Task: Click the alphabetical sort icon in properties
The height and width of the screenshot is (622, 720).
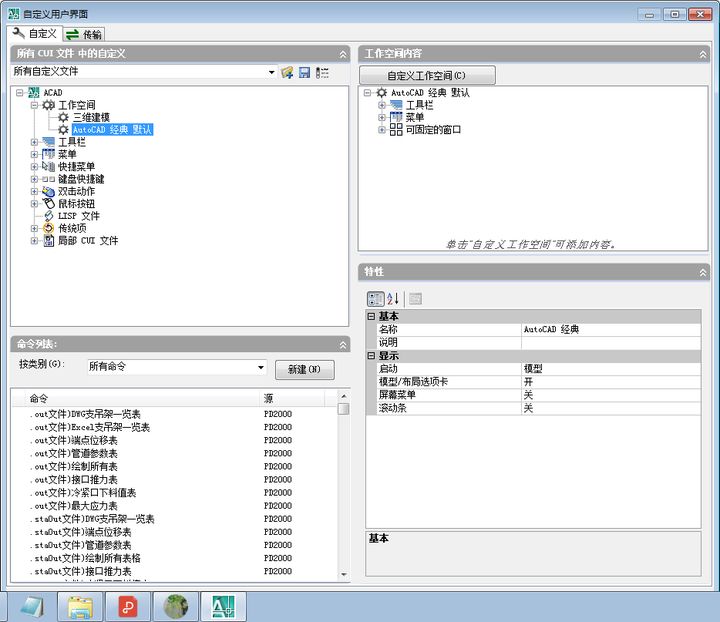Action: pyautogui.click(x=393, y=299)
